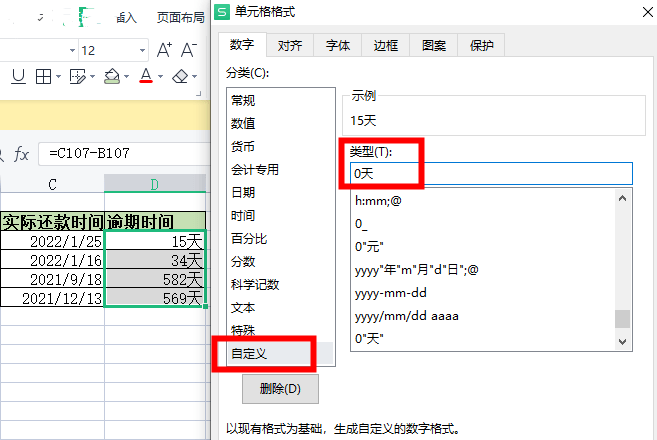This screenshot has width=657, height=440.
Task: Click the decrease font size icon
Action: [189, 50]
